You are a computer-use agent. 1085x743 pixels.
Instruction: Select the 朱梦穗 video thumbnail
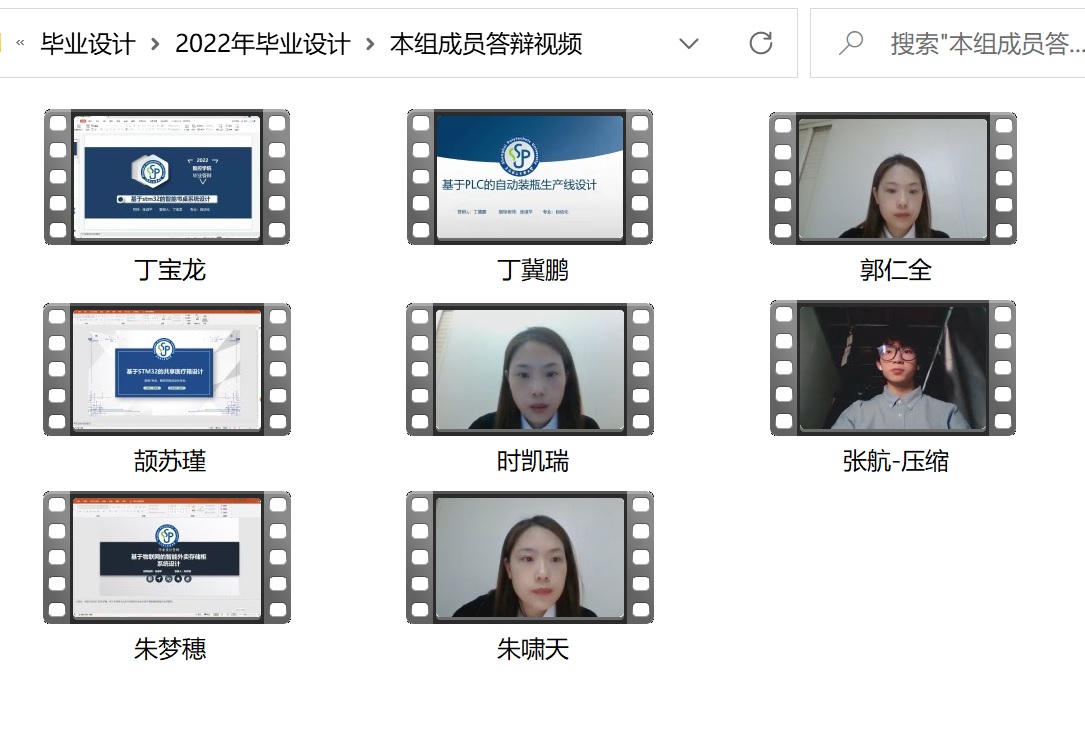pyautogui.click(x=167, y=557)
